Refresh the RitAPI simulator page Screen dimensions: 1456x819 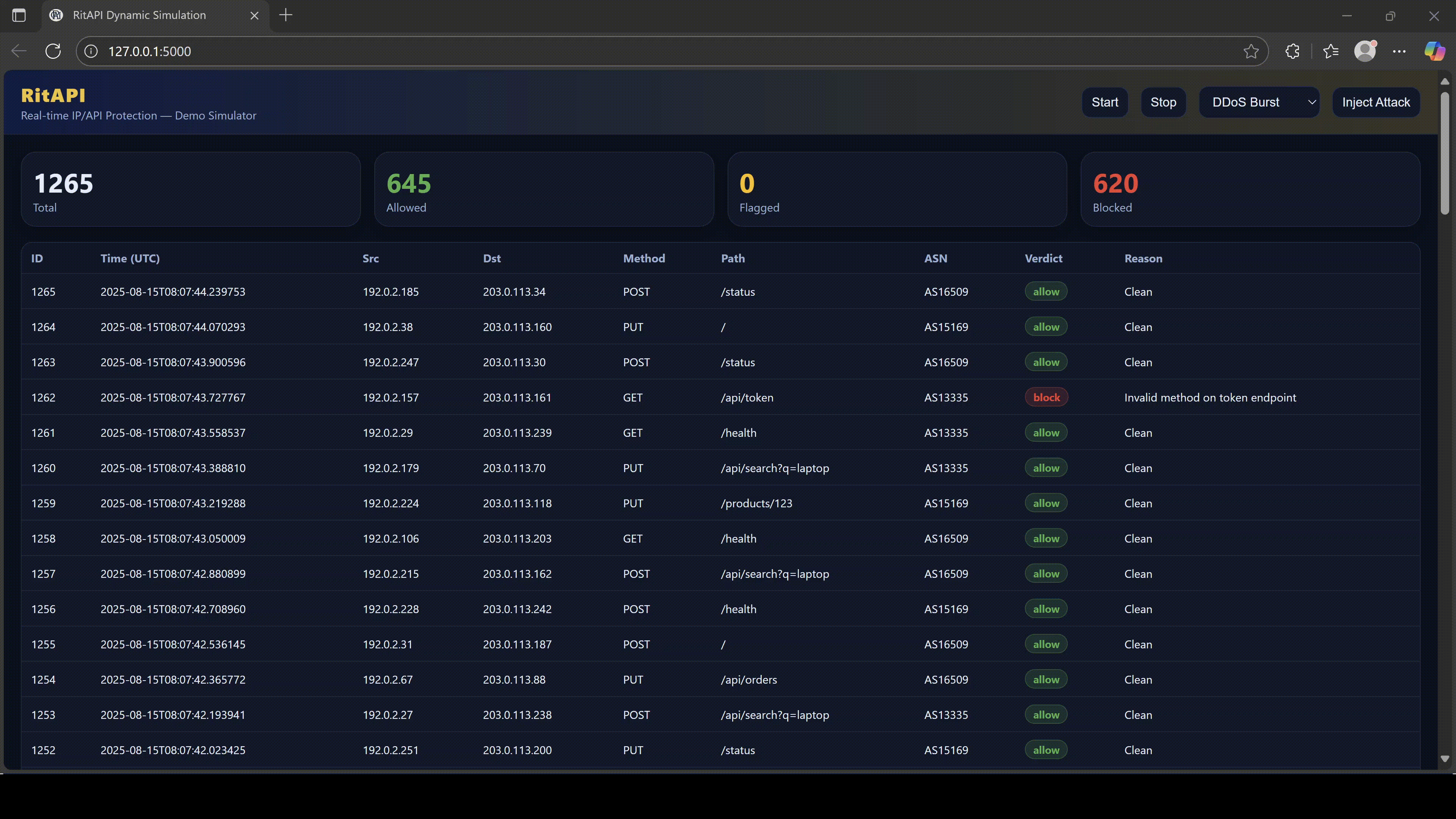click(53, 51)
